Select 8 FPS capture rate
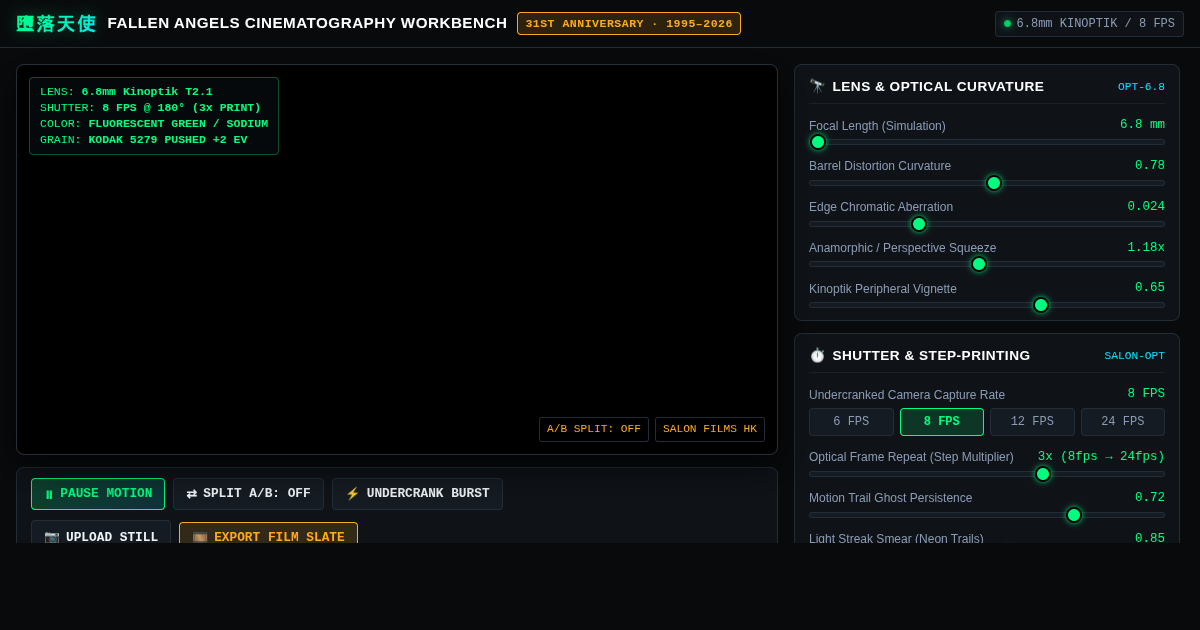Viewport: 1200px width, 630px height. tap(942, 422)
